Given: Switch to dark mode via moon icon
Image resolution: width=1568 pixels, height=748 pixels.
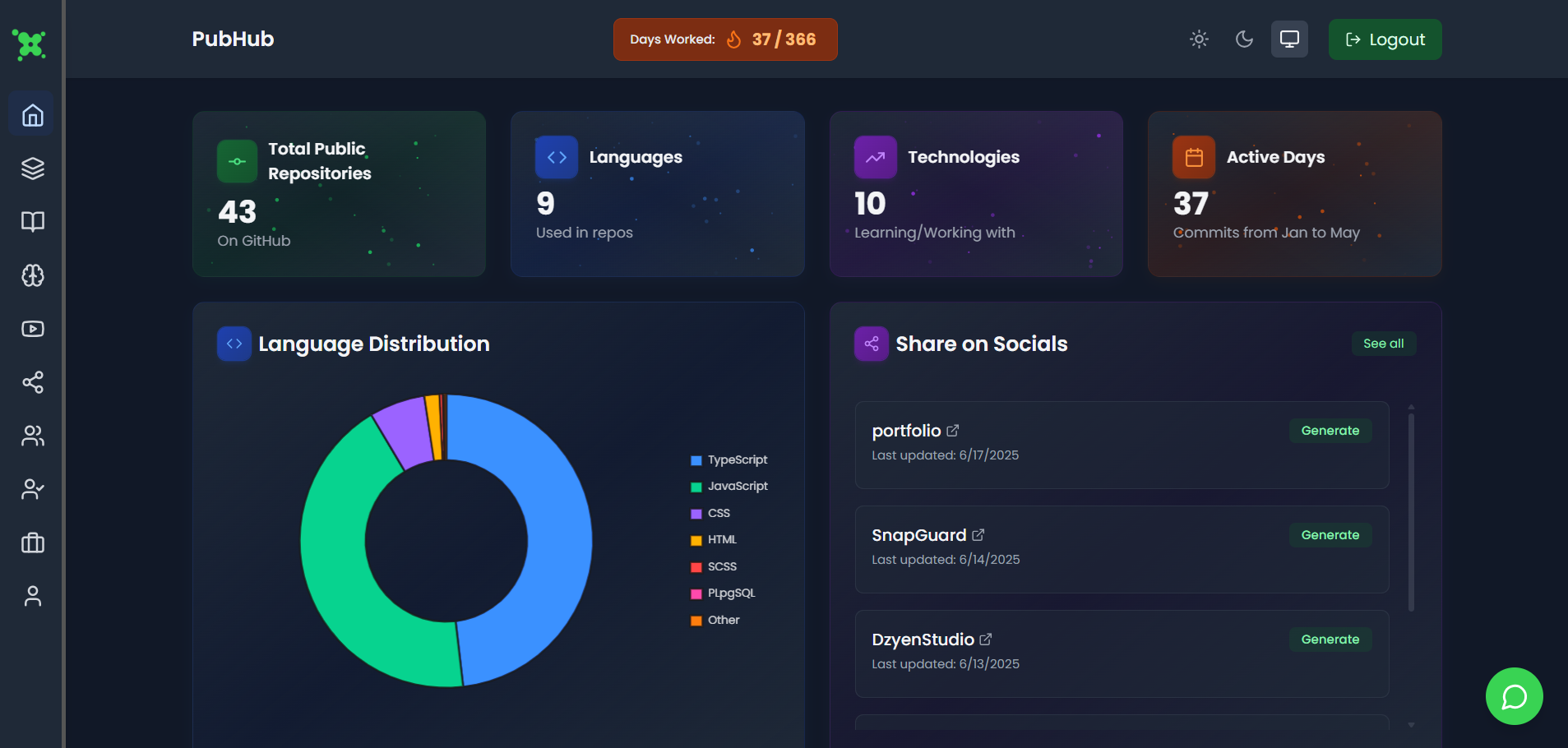Looking at the screenshot, I should coord(1243,39).
